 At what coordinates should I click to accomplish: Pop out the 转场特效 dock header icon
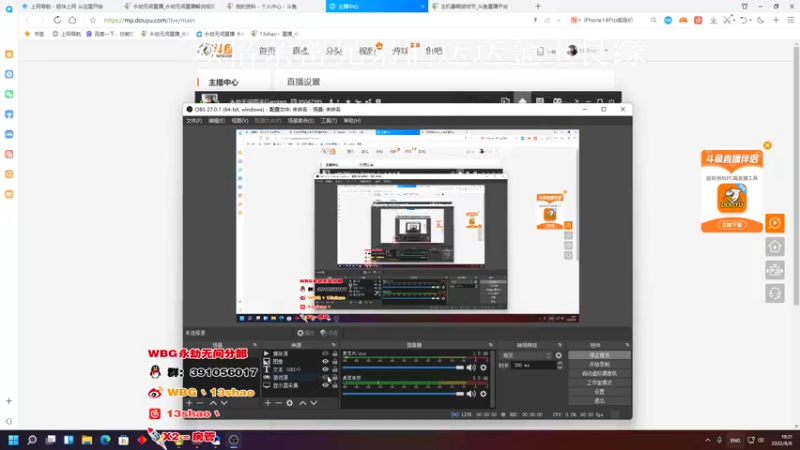(560, 345)
